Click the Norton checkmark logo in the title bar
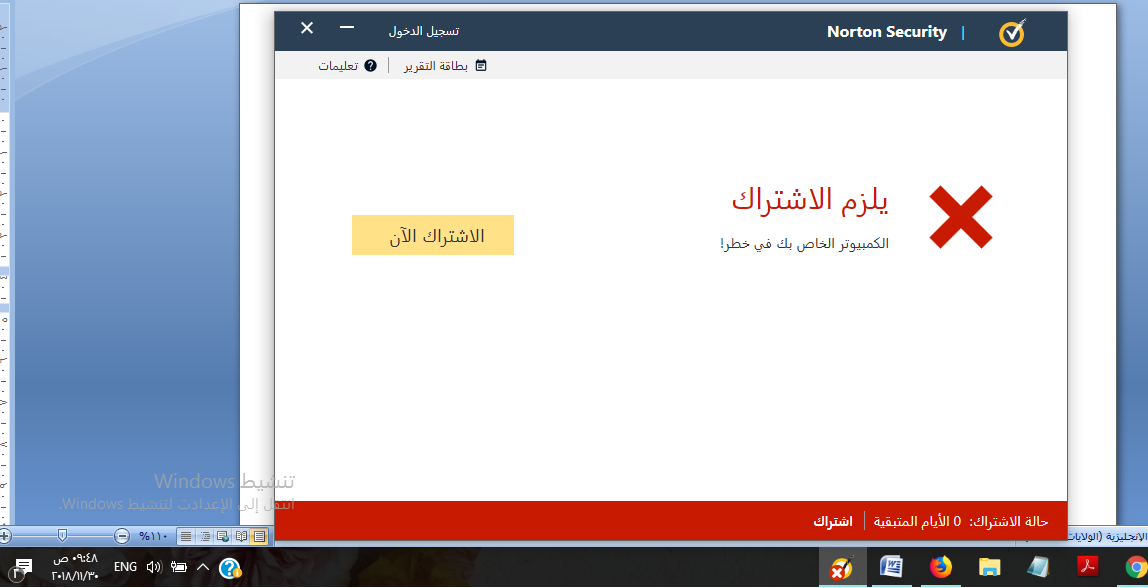Screen dimensions: 1148x588 click(x=1013, y=32)
